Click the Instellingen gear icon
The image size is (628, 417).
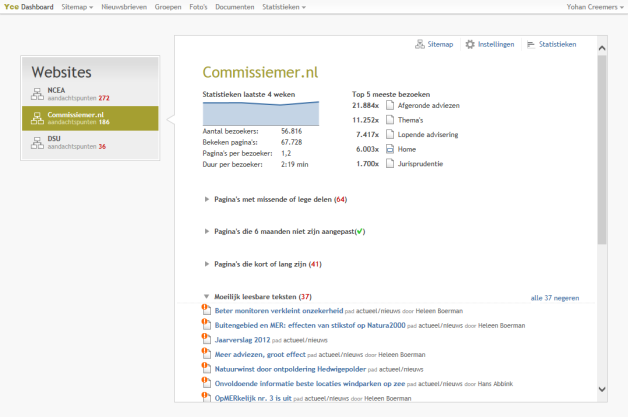(470, 44)
